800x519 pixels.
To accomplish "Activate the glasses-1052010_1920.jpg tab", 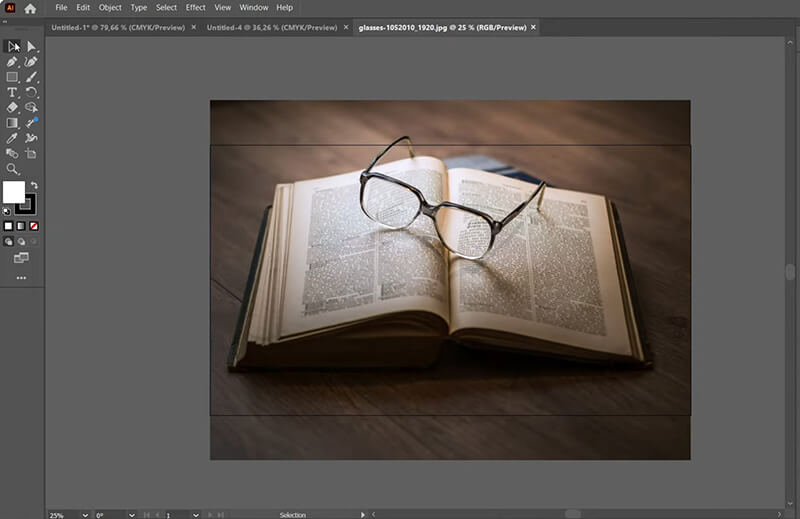I will 442,28.
